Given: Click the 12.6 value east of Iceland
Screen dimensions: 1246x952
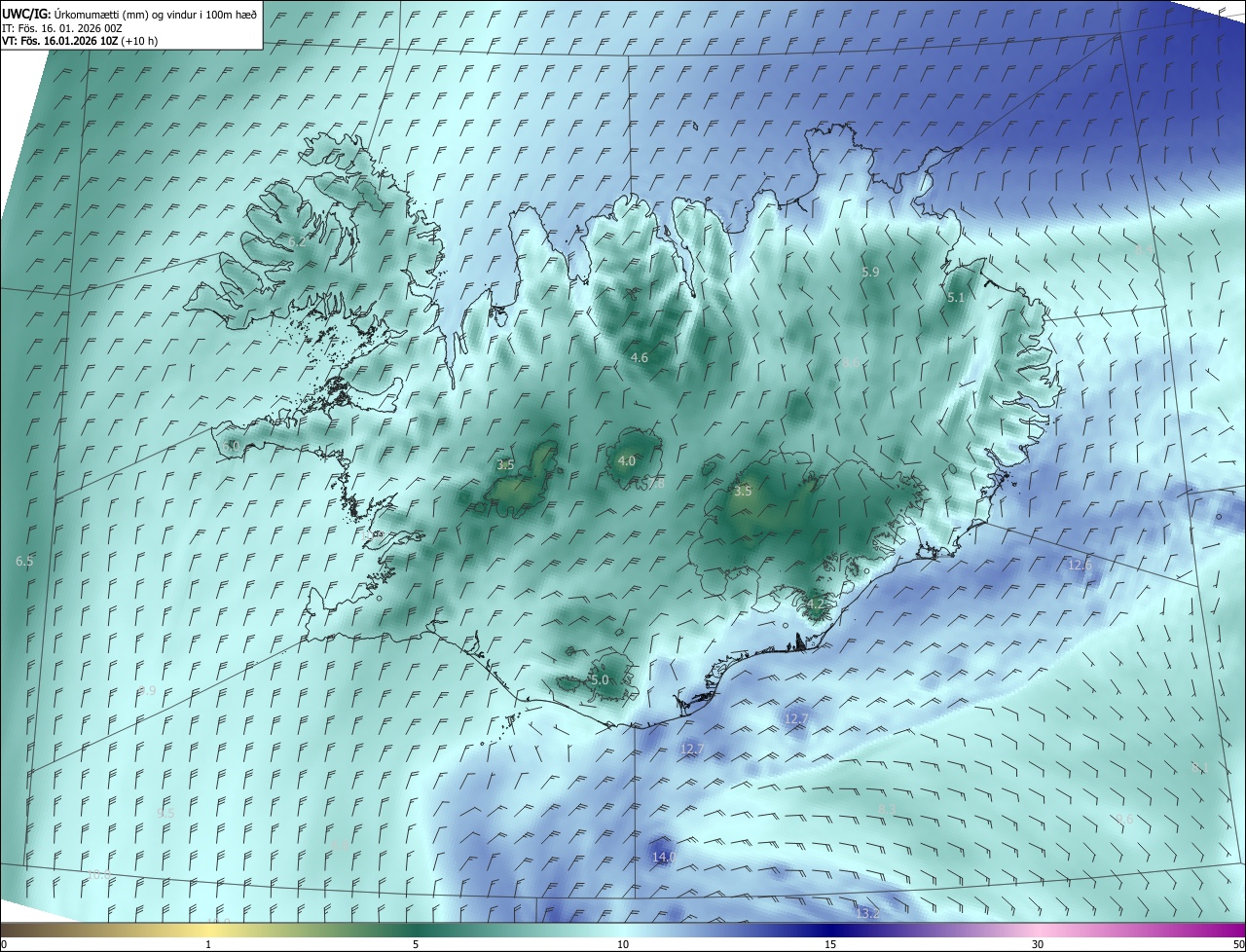Looking at the screenshot, I should point(1080,566).
